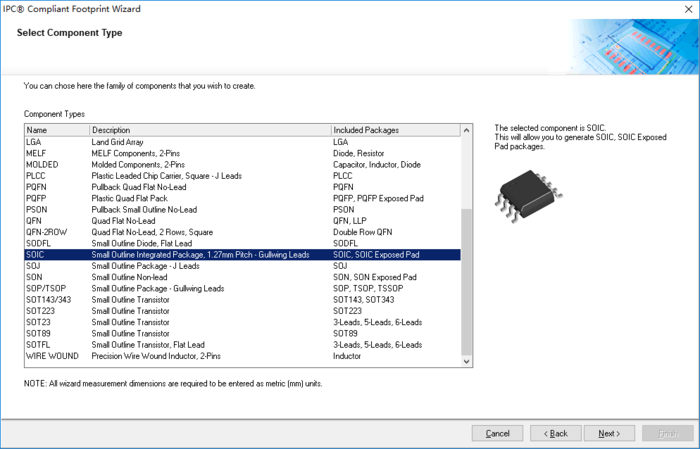Click the scroll down arrow in component list
The width and height of the screenshot is (700, 449).
tap(467, 362)
